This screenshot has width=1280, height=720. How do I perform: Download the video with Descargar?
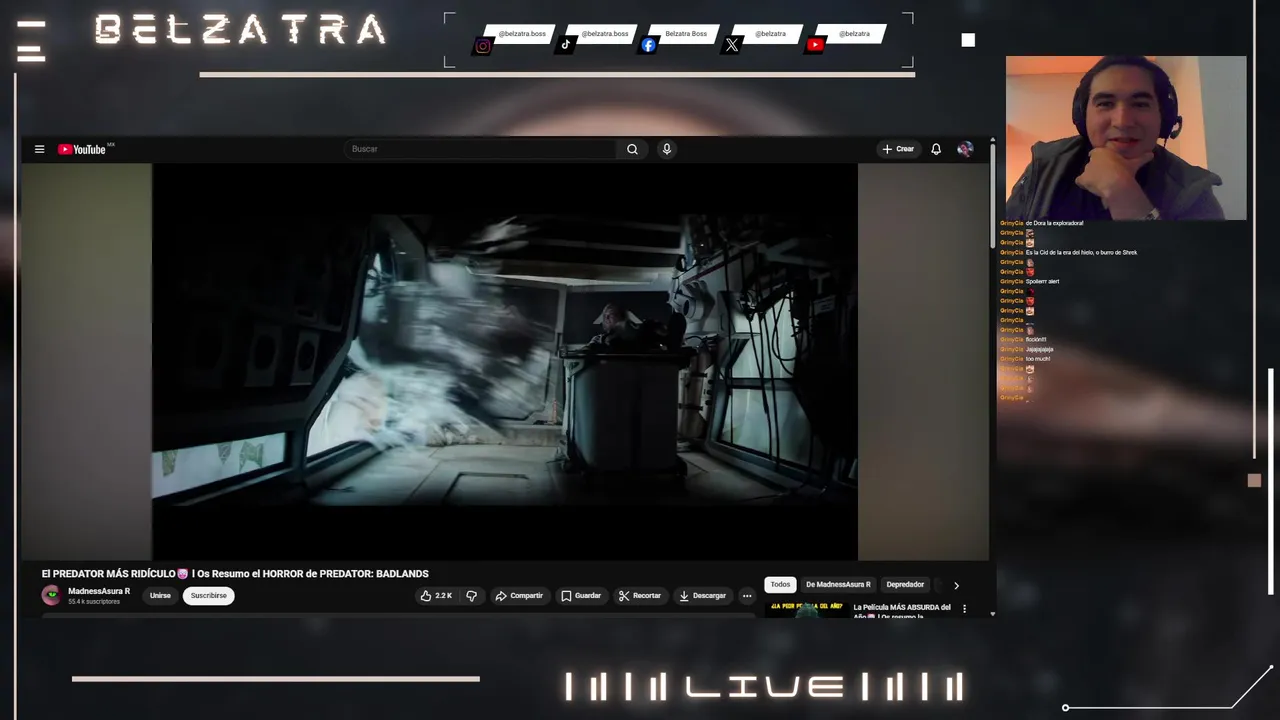(x=703, y=596)
